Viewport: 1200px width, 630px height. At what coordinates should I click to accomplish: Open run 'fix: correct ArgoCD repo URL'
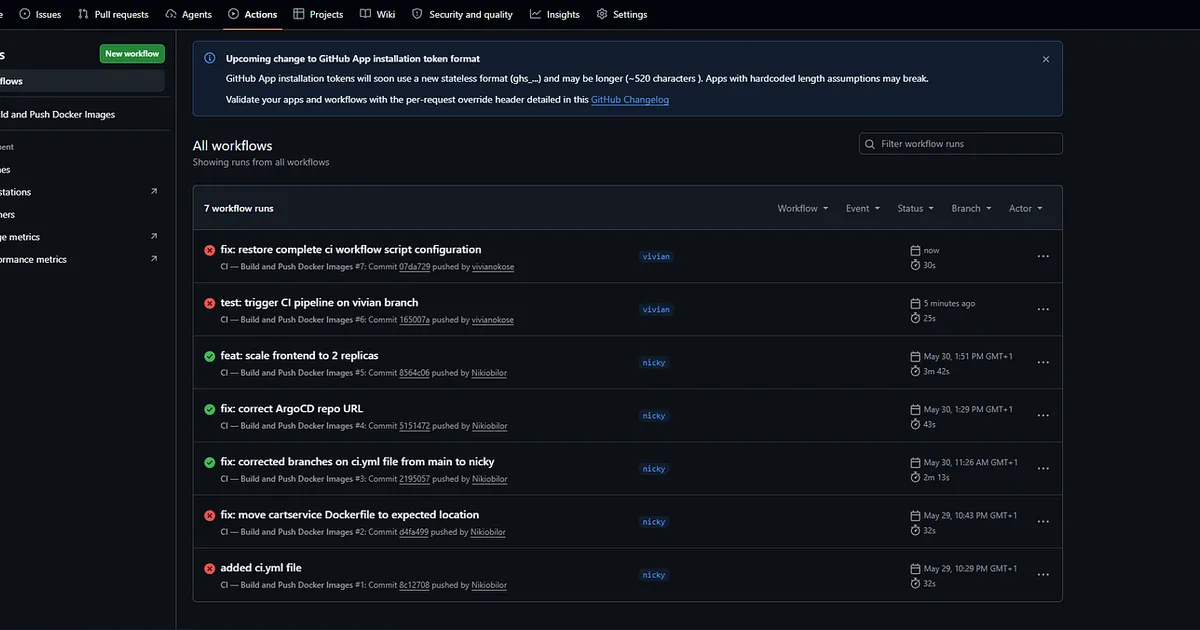point(292,408)
